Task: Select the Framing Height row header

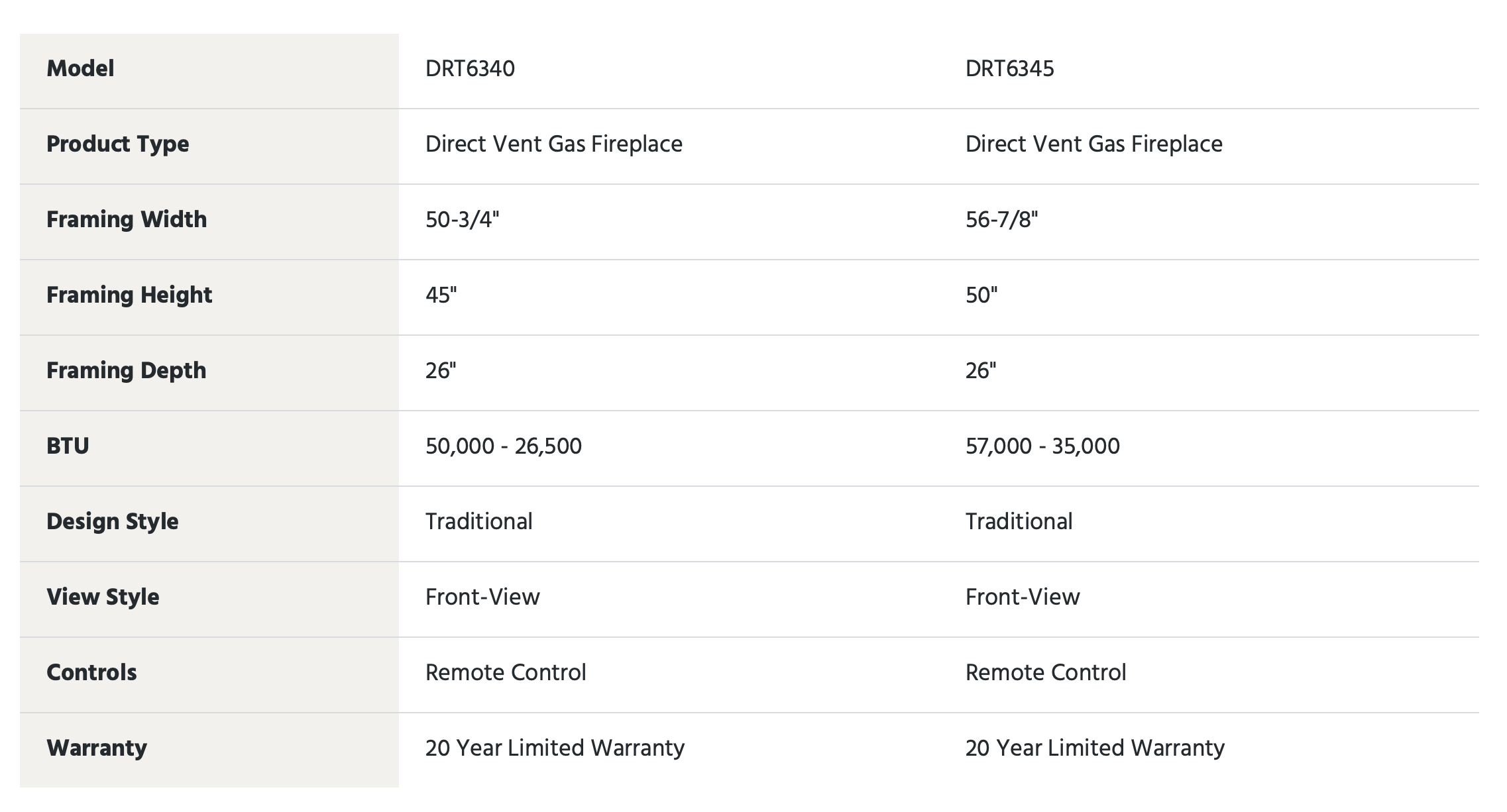Action: pos(129,295)
